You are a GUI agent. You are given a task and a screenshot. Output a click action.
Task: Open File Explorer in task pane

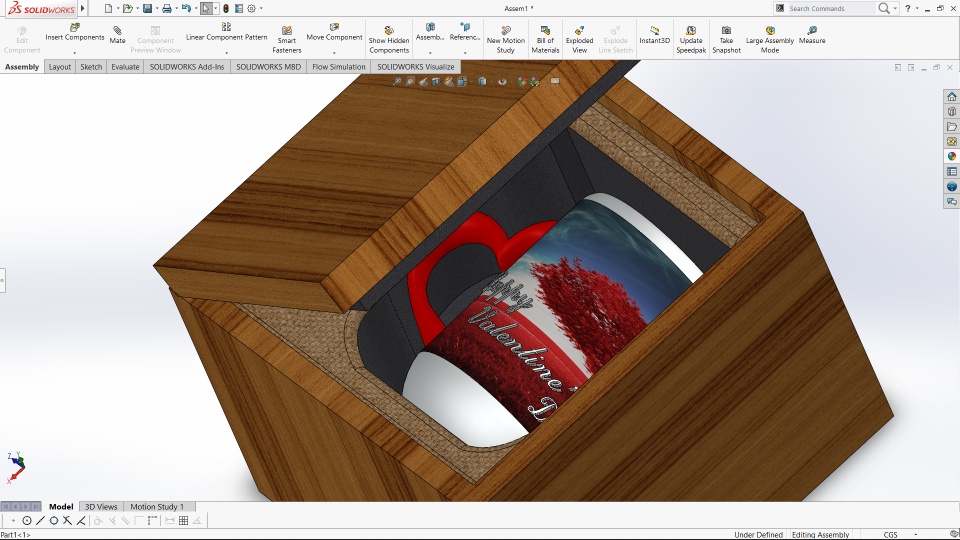tap(951, 127)
